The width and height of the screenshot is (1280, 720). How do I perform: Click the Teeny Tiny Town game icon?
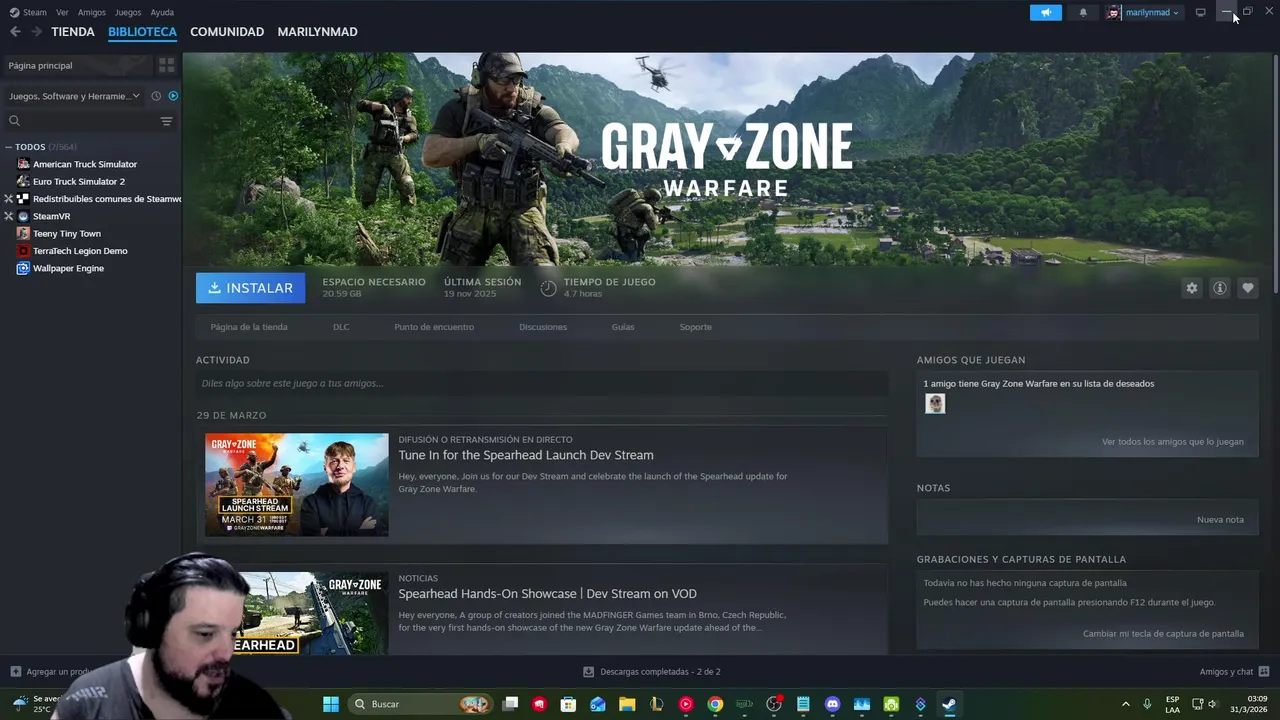(23, 233)
